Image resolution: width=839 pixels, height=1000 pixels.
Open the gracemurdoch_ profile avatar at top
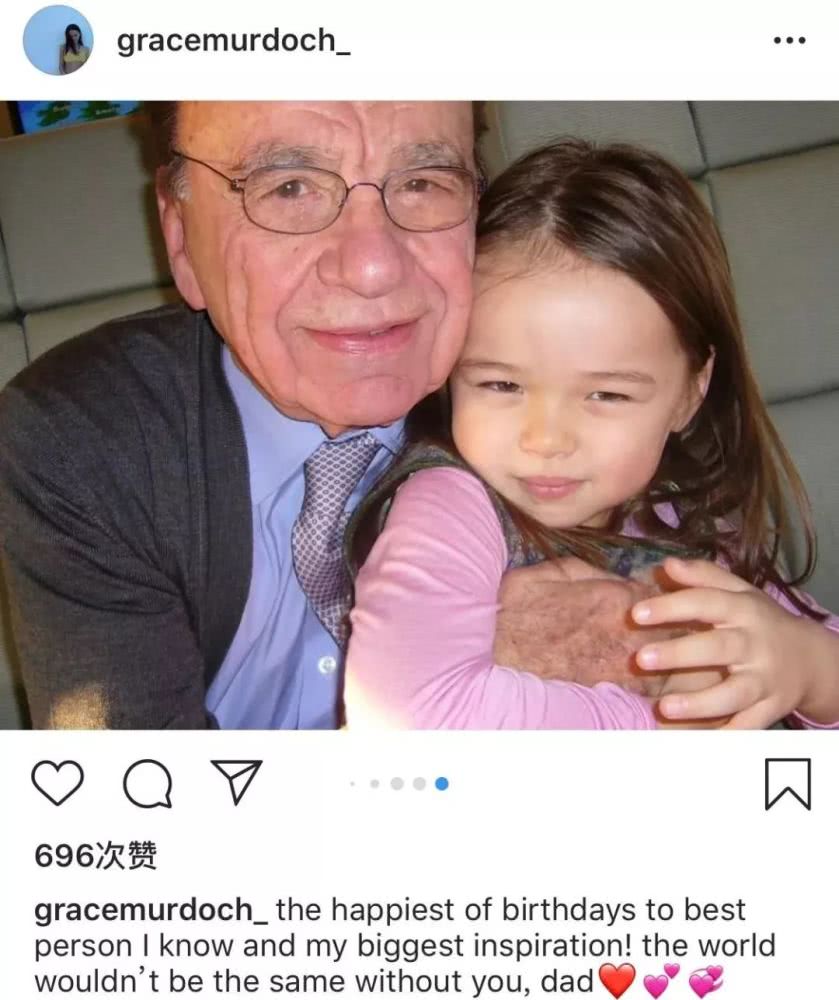(x=58, y=41)
